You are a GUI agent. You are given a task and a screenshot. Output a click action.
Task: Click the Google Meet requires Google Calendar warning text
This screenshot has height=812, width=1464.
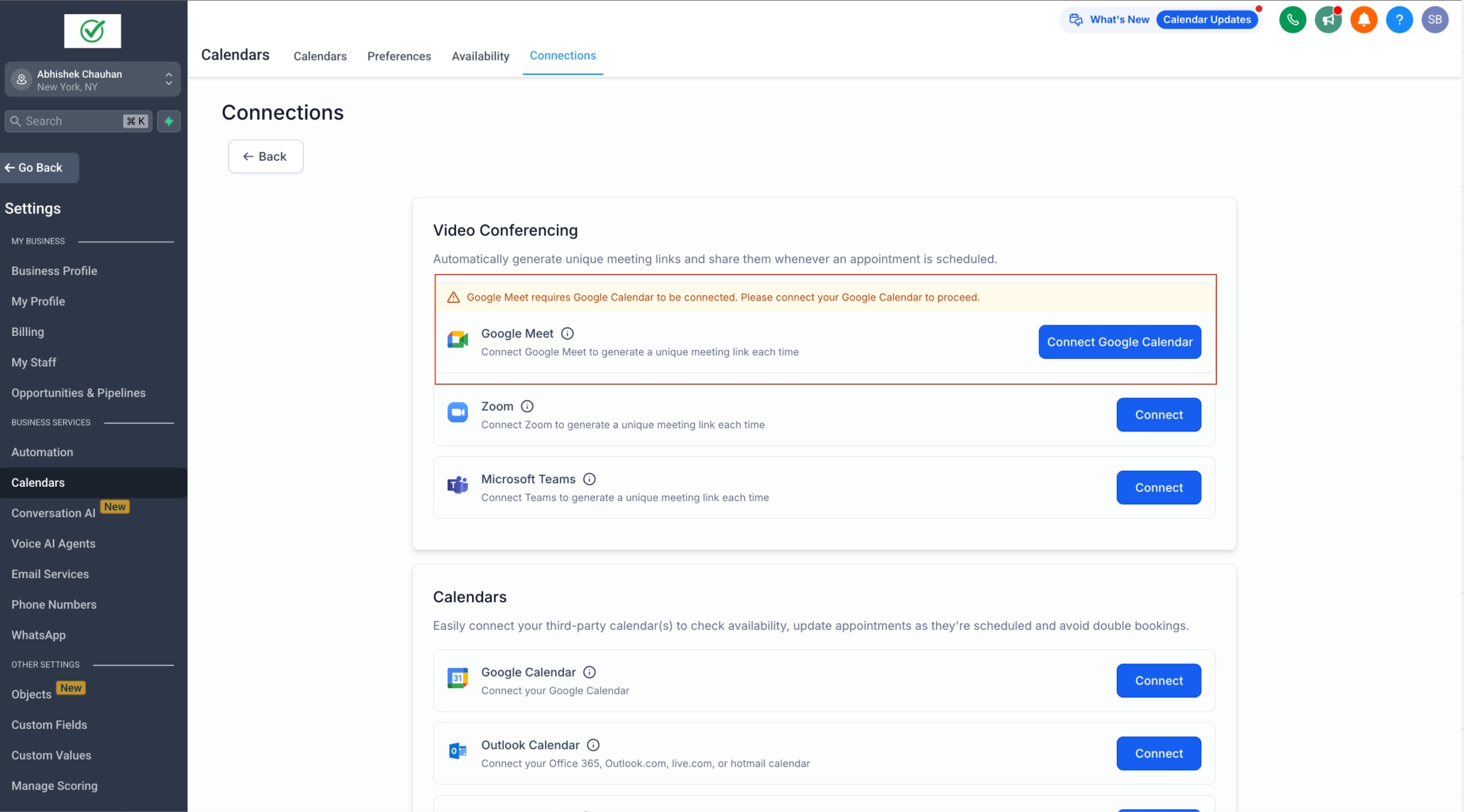coord(723,298)
